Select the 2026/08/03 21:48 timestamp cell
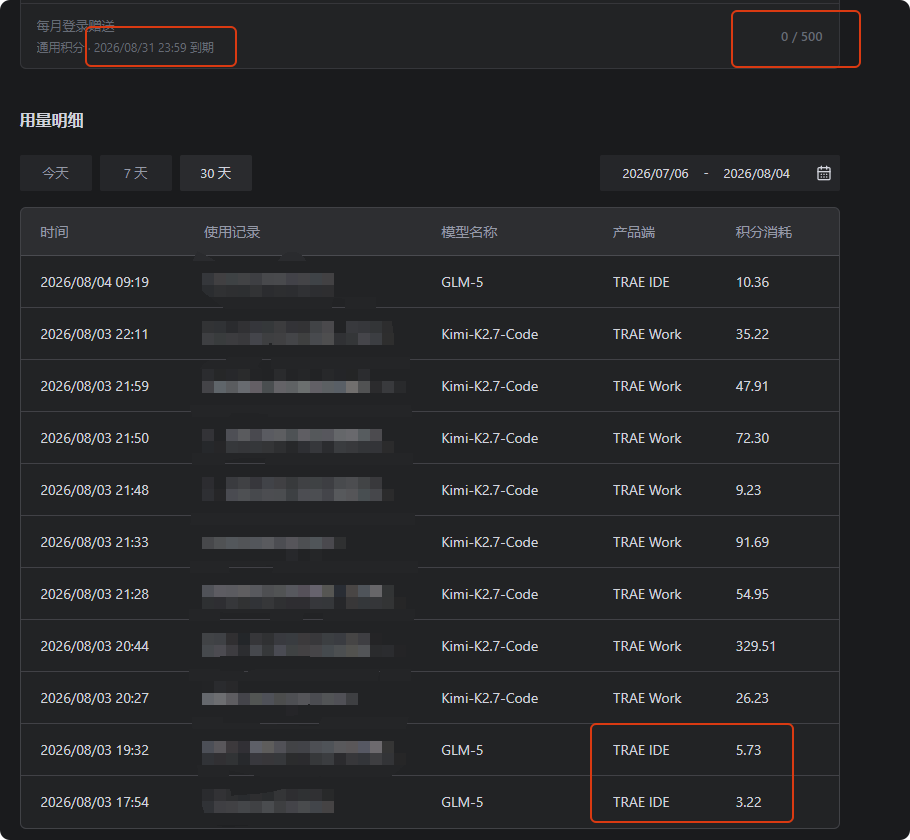 [x=95, y=490]
